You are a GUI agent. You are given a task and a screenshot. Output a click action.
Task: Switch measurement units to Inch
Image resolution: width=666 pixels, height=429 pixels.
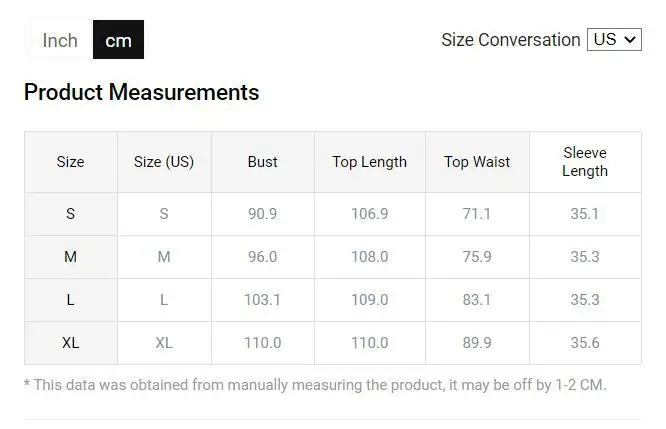coord(59,40)
